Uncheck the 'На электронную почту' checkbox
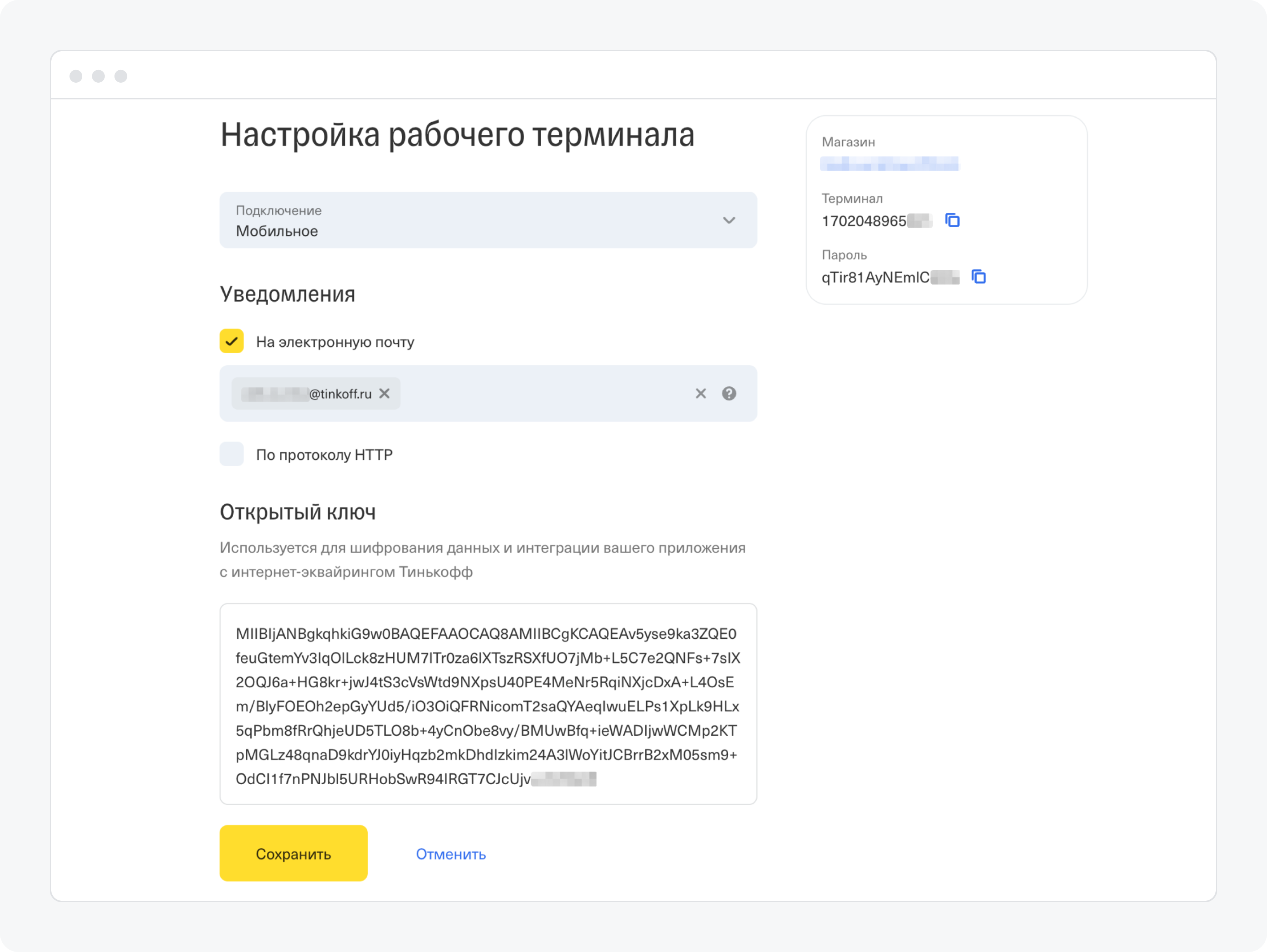The height and width of the screenshot is (952, 1267). pyautogui.click(x=231, y=341)
